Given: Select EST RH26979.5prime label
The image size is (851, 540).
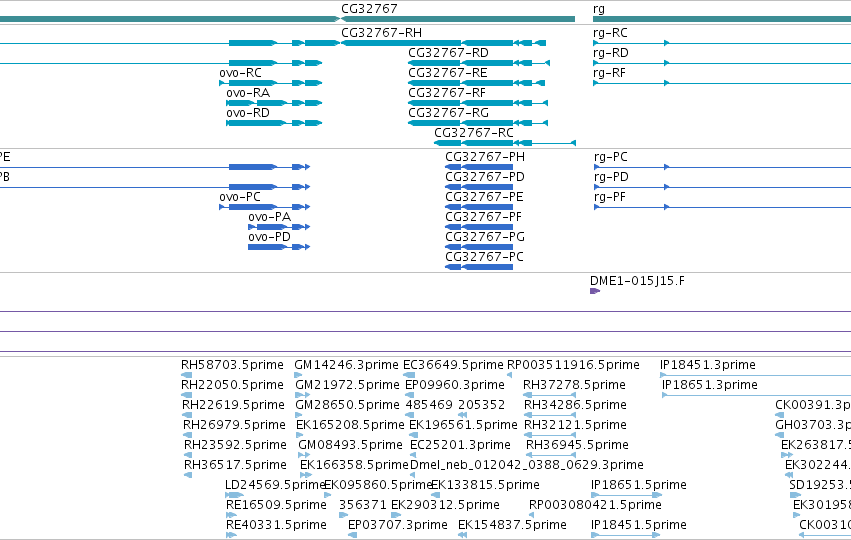Looking at the screenshot, I should 234,425.
